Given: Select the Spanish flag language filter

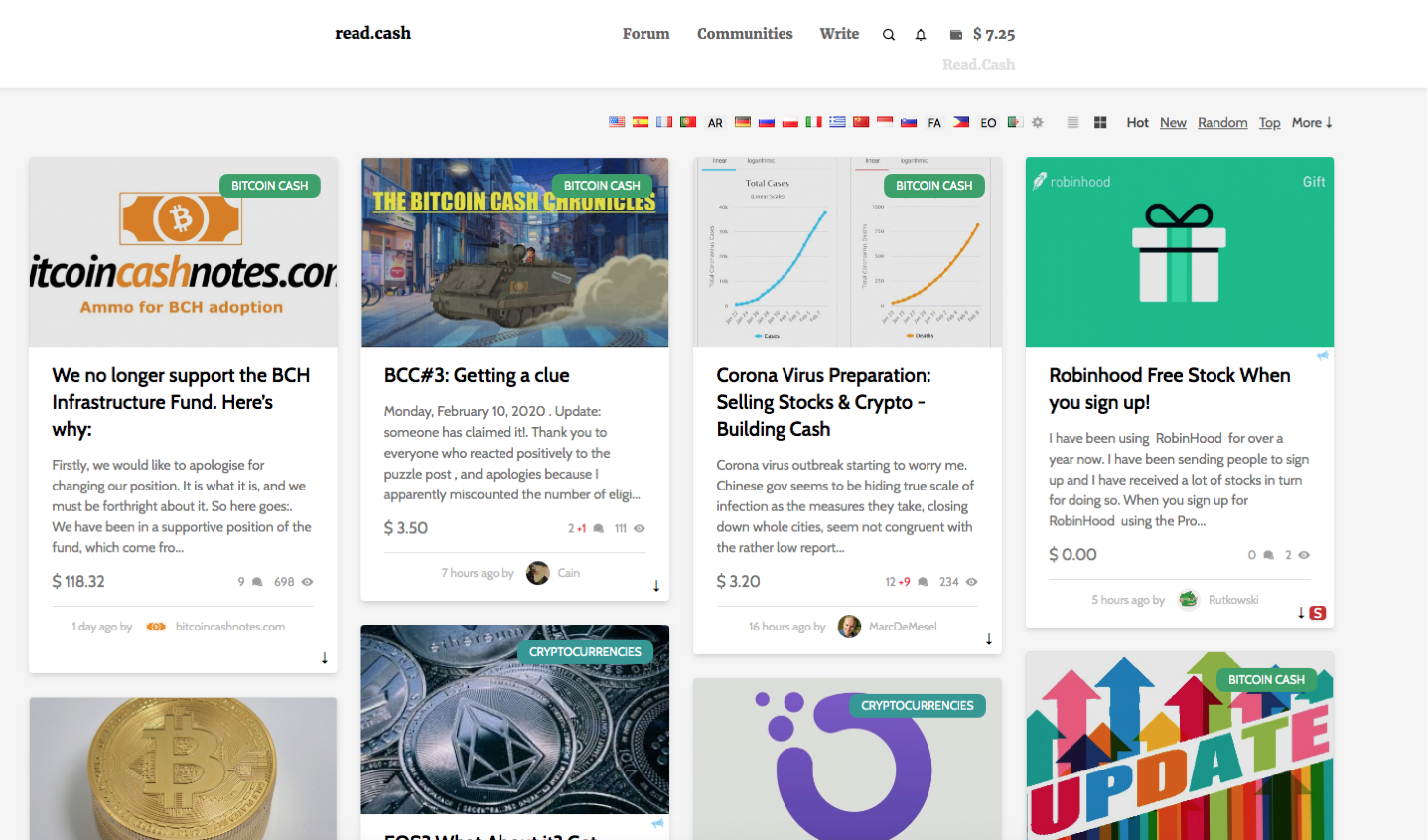Looking at the screenshot, I should (x=641, y=122).
